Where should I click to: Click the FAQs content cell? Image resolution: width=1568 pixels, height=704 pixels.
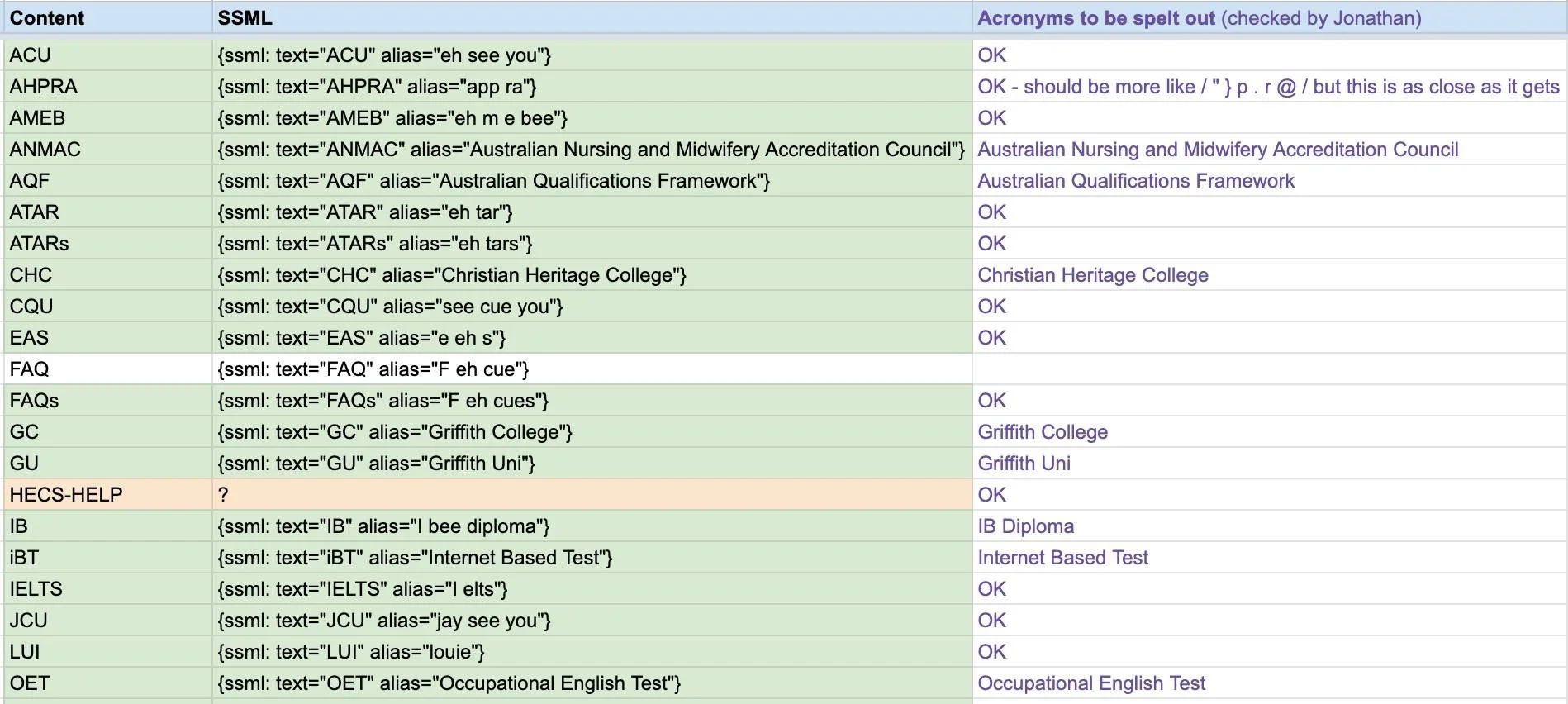[108, 401]
